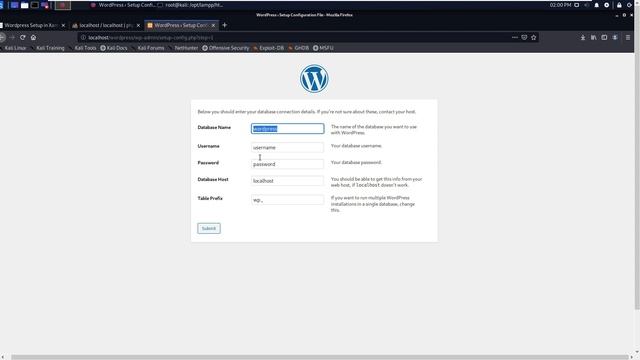Viewport: 640px width, 360px height.
Task: Focus the Table Prefix field
Action: click(x=287, y=200)
